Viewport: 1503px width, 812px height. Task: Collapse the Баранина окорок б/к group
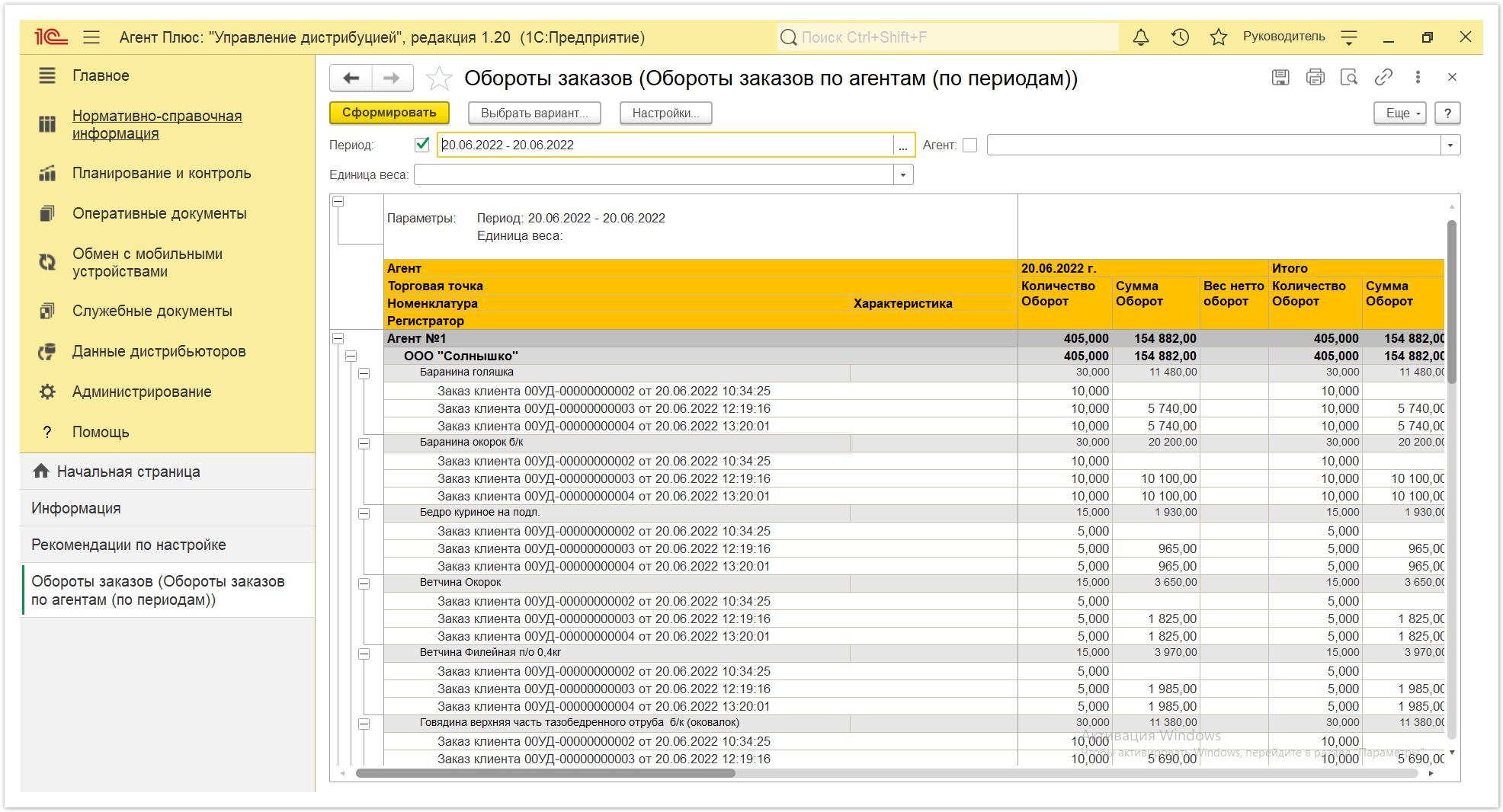pos(364,443)
